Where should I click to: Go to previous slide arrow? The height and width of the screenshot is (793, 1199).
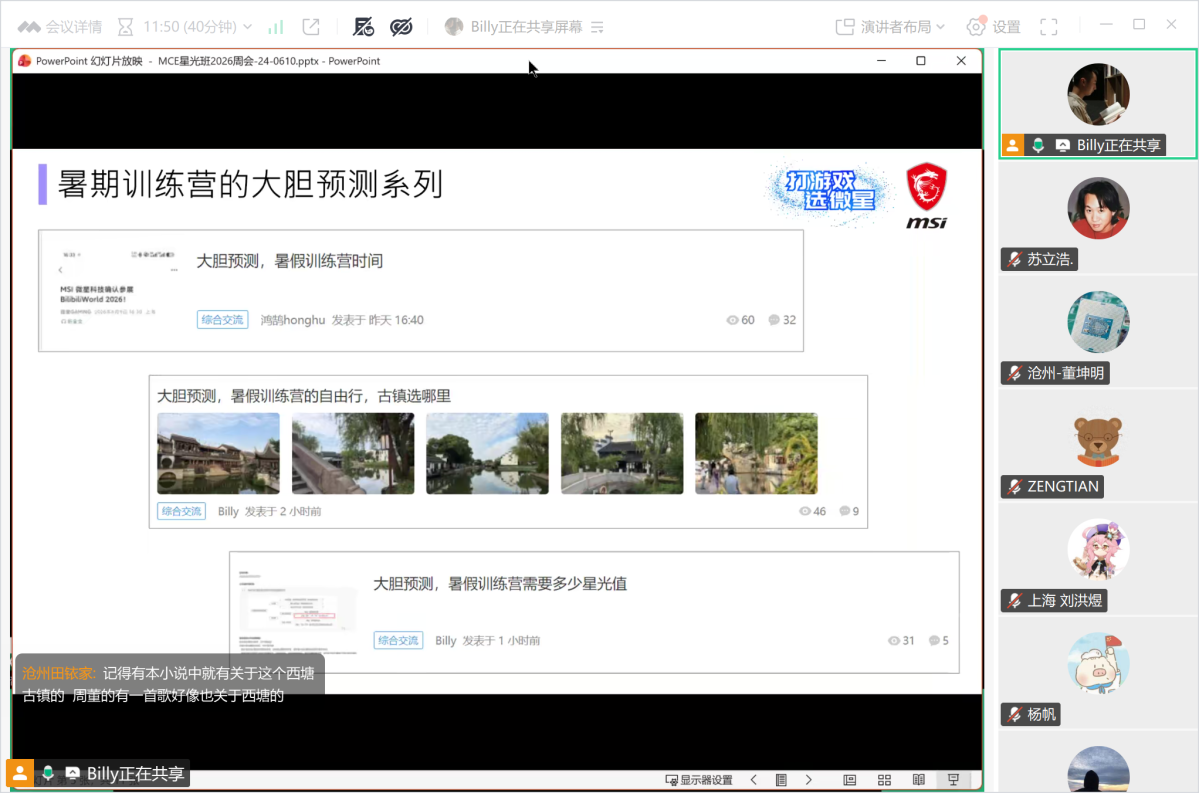pyautogui.click(x=754, y=780)
